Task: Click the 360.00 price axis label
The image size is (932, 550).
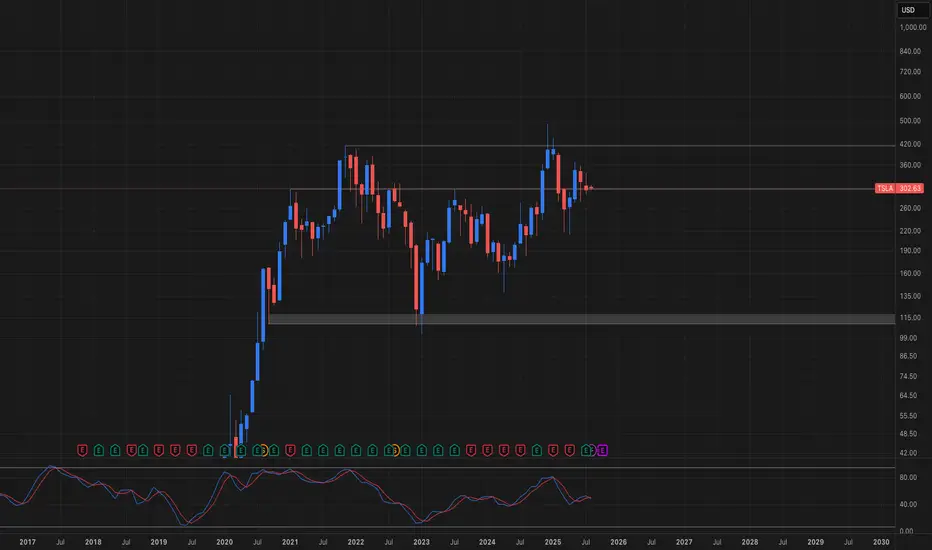Action: coord(910,165)
